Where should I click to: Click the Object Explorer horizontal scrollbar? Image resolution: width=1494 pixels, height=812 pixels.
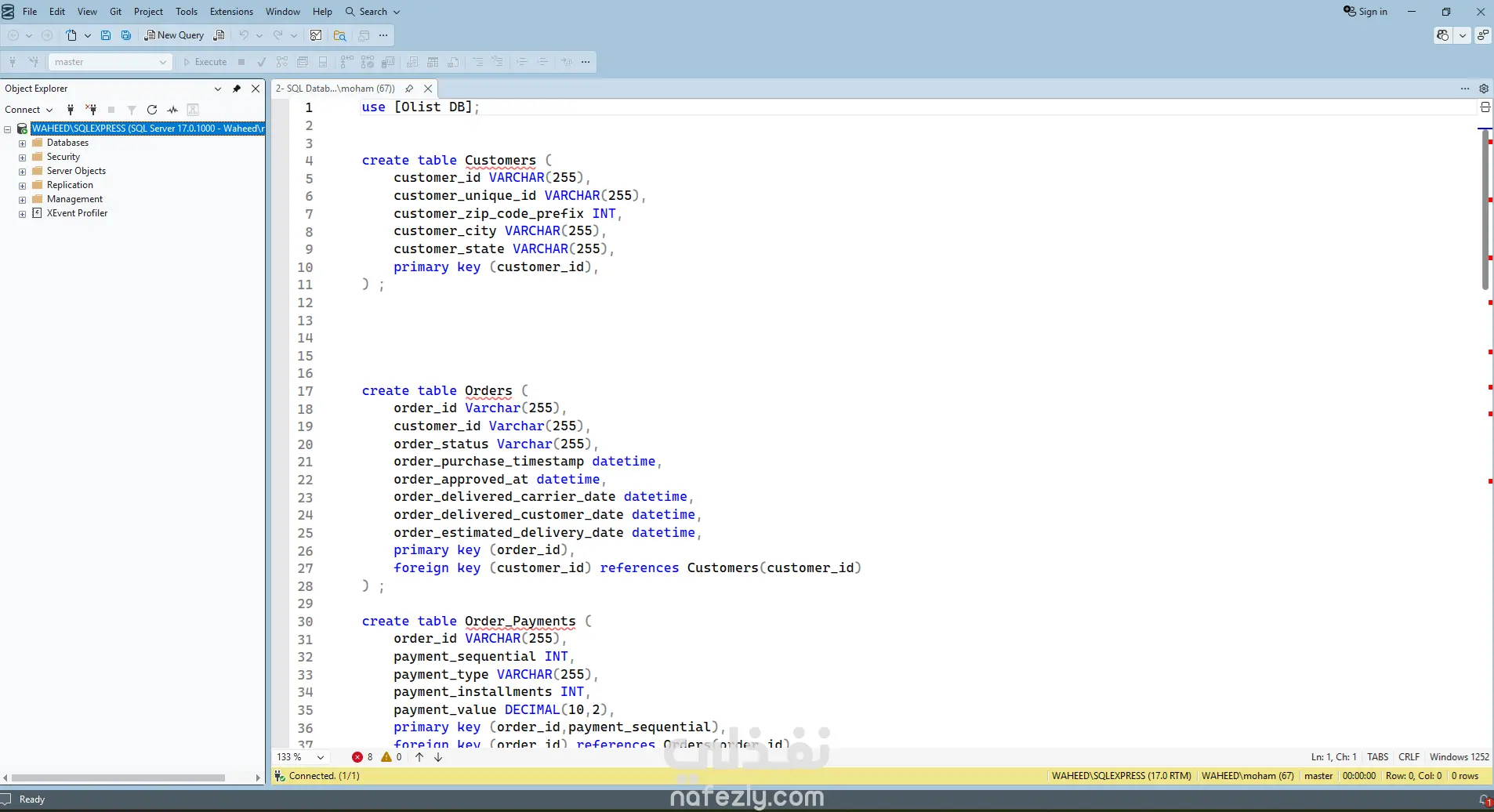click(118, 778)
